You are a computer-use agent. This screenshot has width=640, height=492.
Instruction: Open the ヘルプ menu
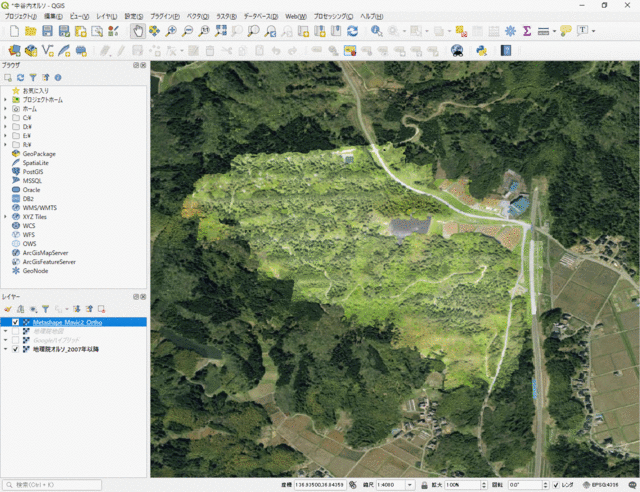click(371, 16)
